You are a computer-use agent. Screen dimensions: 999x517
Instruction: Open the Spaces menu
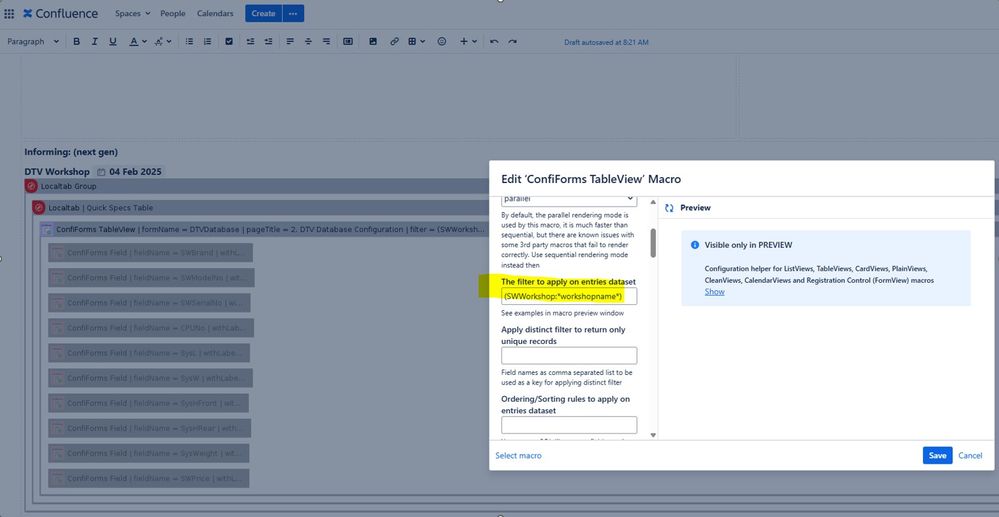133,13
